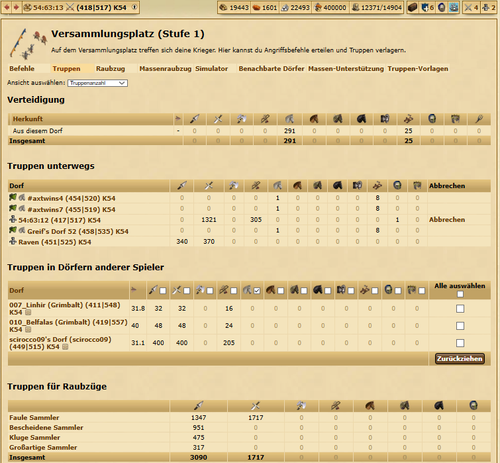Open Greif's Dorf 52 (458|535) link
This screenshot has height=463, width=500.
78,231
